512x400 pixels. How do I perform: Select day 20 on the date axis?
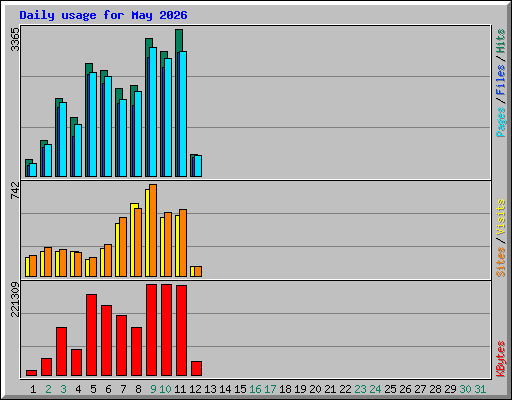[315, 389]
